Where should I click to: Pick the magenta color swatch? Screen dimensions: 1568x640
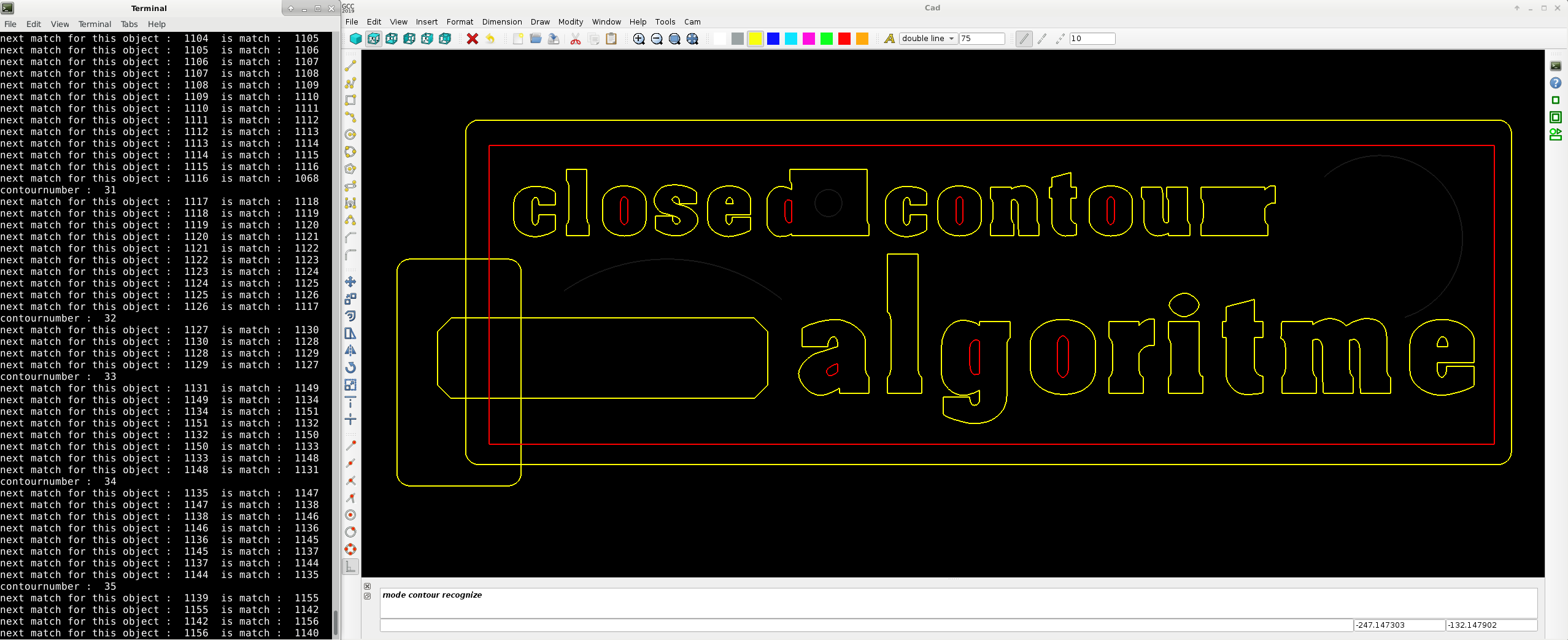click(809, 39)
